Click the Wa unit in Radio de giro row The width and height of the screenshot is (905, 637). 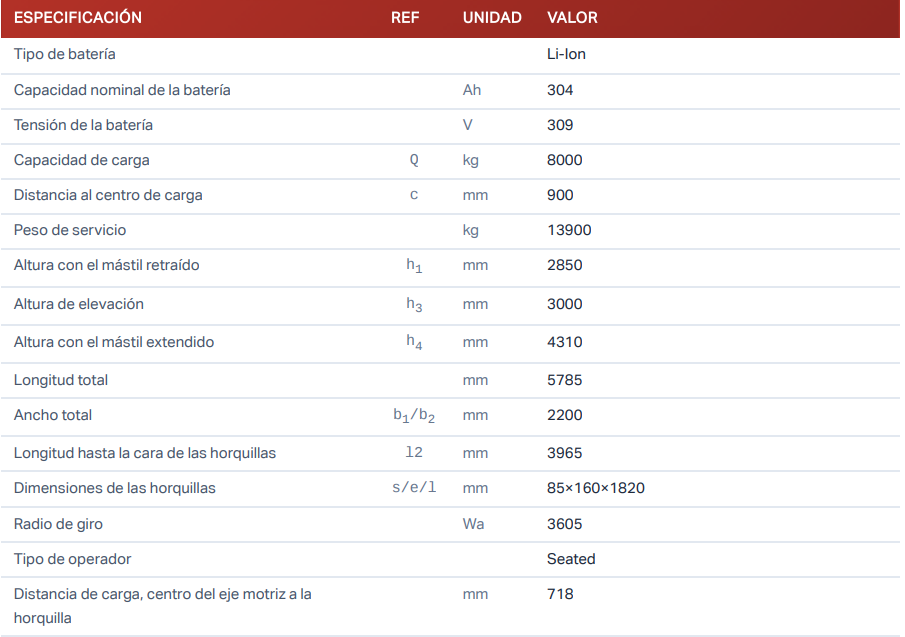pyautogui.click(x=473, y=524)
